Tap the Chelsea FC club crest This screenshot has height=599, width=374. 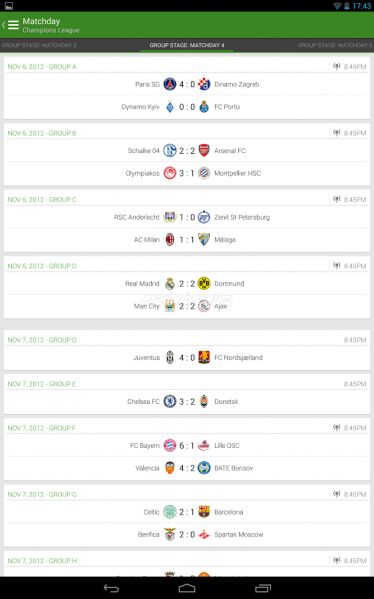coord(170,401)
